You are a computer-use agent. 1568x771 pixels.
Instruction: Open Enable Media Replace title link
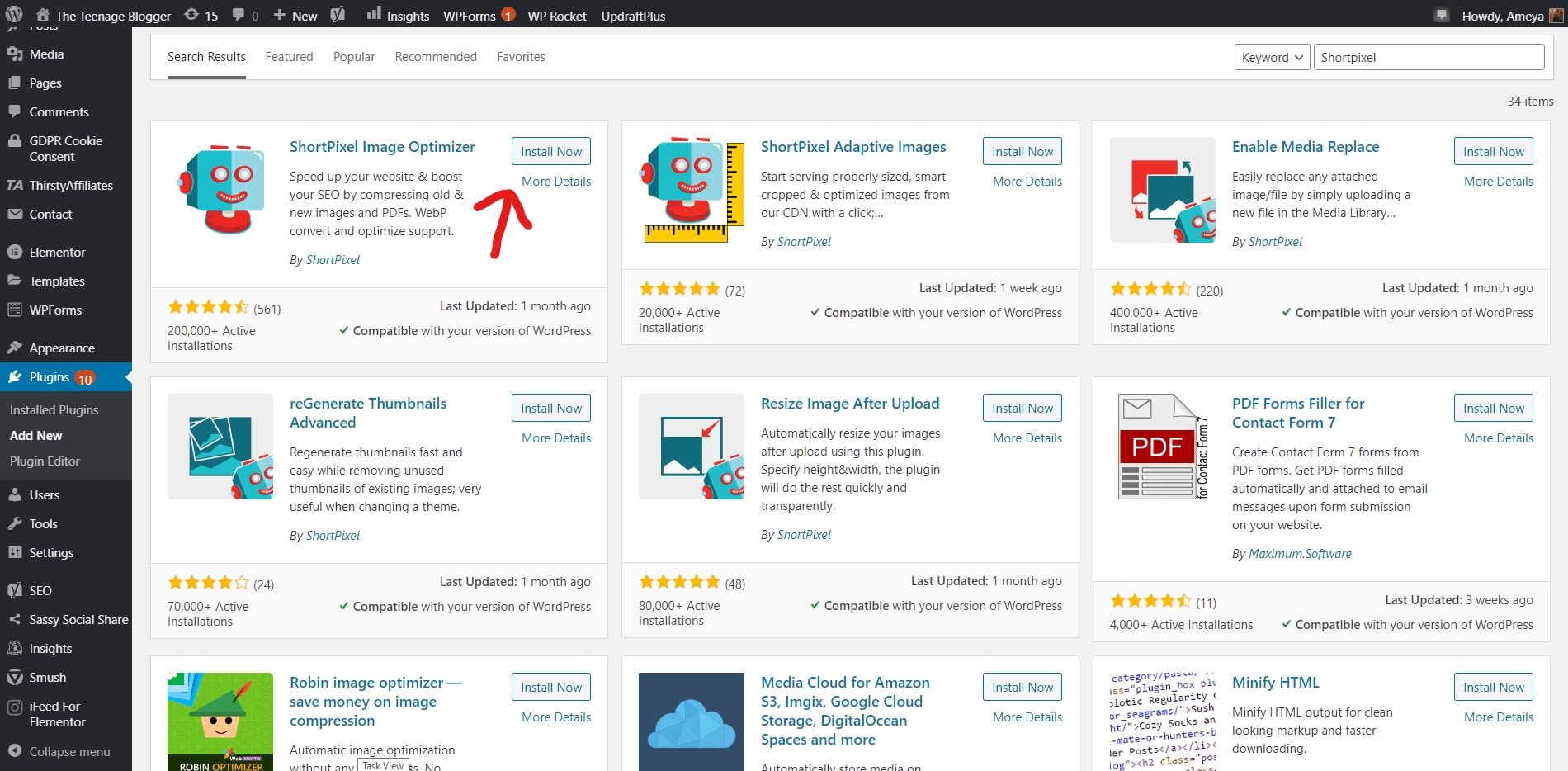pos(1306,146)
